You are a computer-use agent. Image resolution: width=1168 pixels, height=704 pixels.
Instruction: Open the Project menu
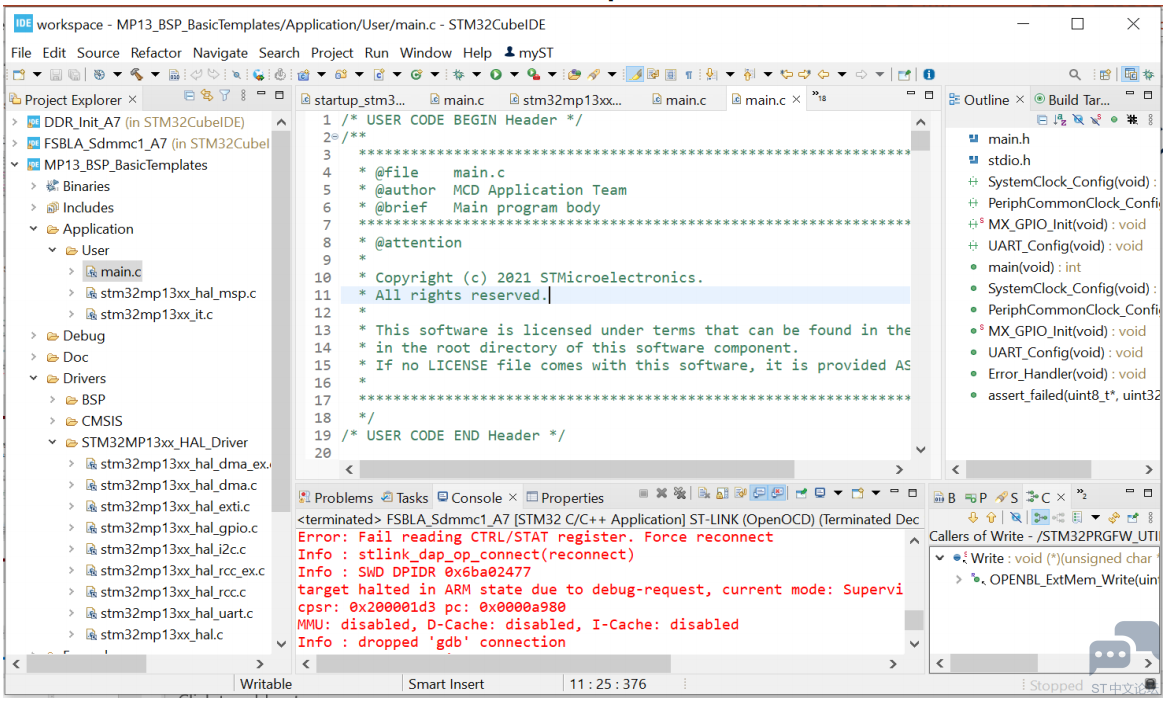[331, 53]
